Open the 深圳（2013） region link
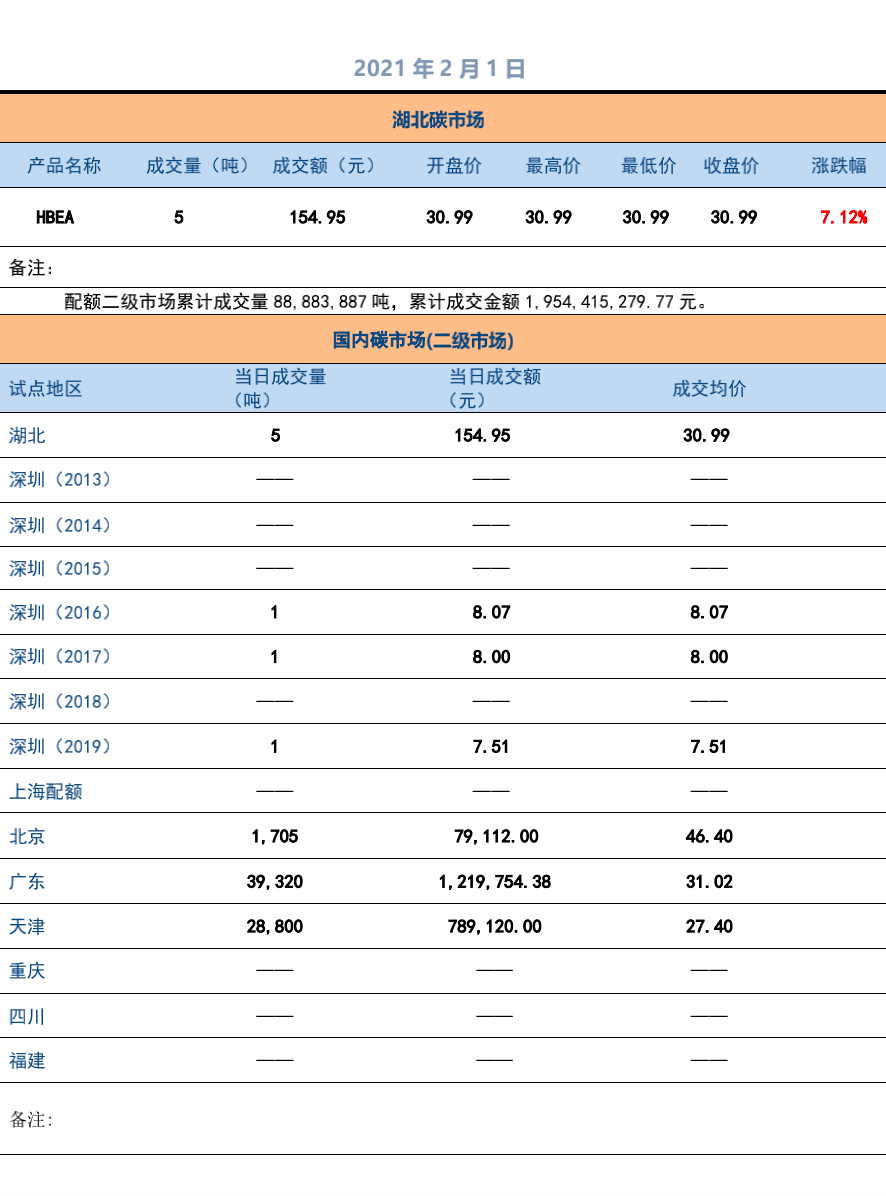The height and width of the screenshot is (1196, 886). point(50,479)
